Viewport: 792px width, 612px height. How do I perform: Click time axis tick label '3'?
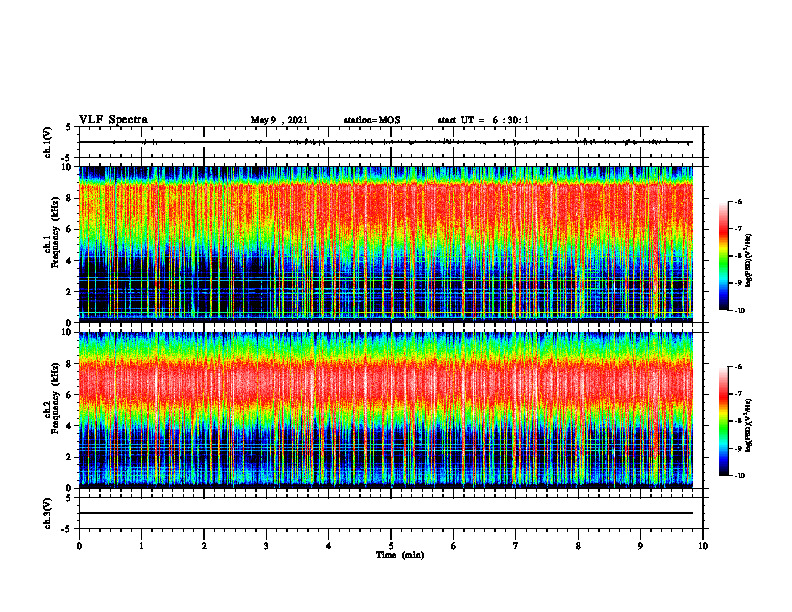click(x=266, y=546)
